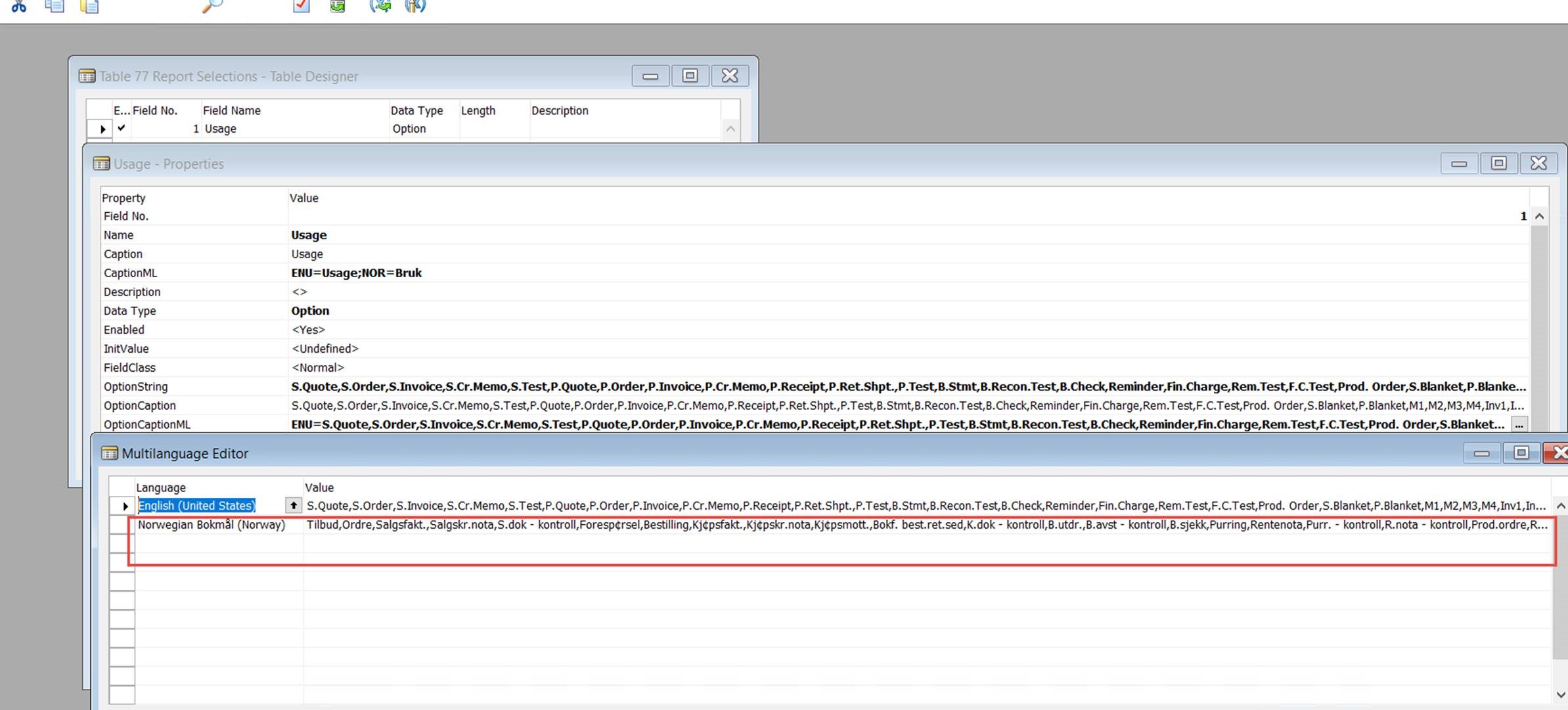1568x710 pixels.
Task: Select the Norwegian Bokmål (Norway) language row
Action: [x=212, y=525]
